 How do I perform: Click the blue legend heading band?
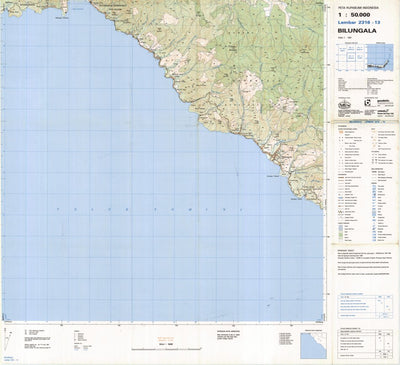[x=366, y=123]
